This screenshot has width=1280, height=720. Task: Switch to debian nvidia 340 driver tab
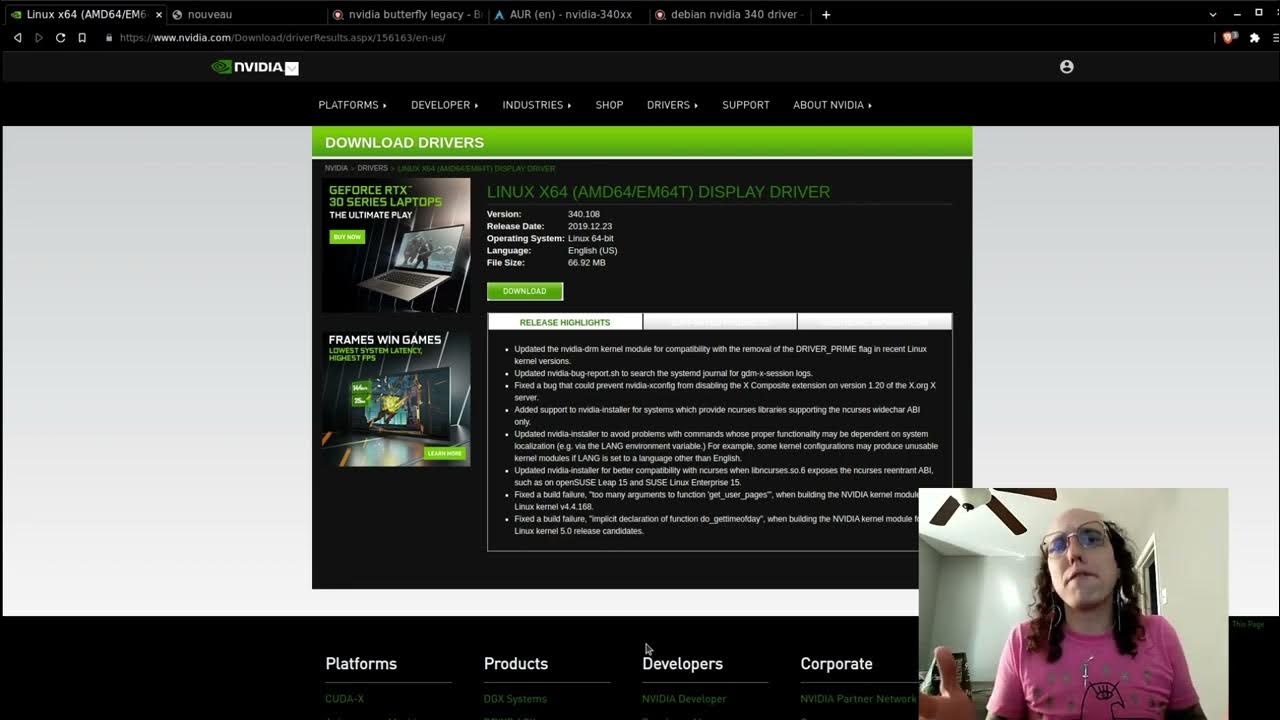(729, 14)
